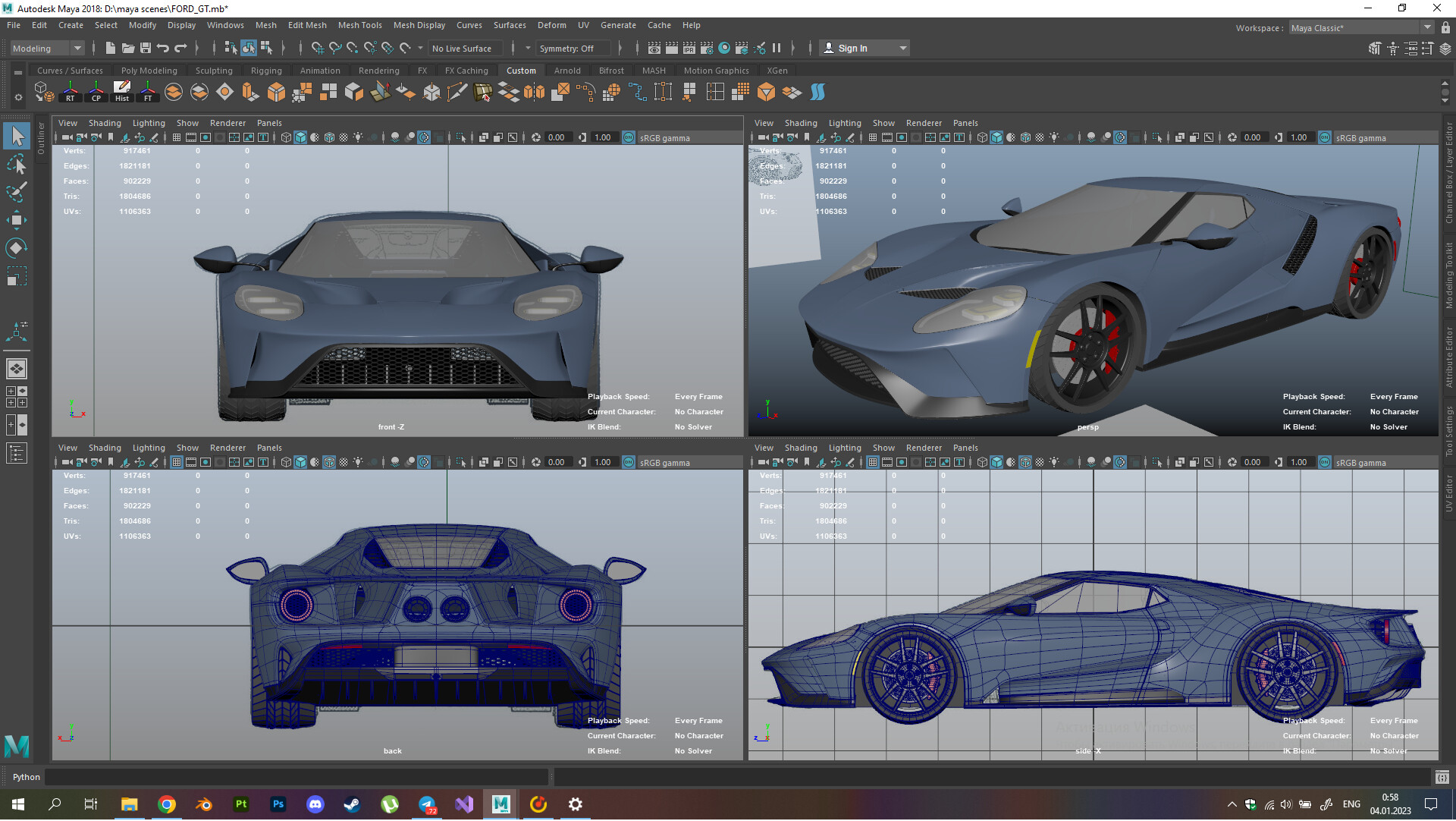Select the Move tool in the toolbox
The height and width of the screenshot is (821, 1456).
[16, 219]
